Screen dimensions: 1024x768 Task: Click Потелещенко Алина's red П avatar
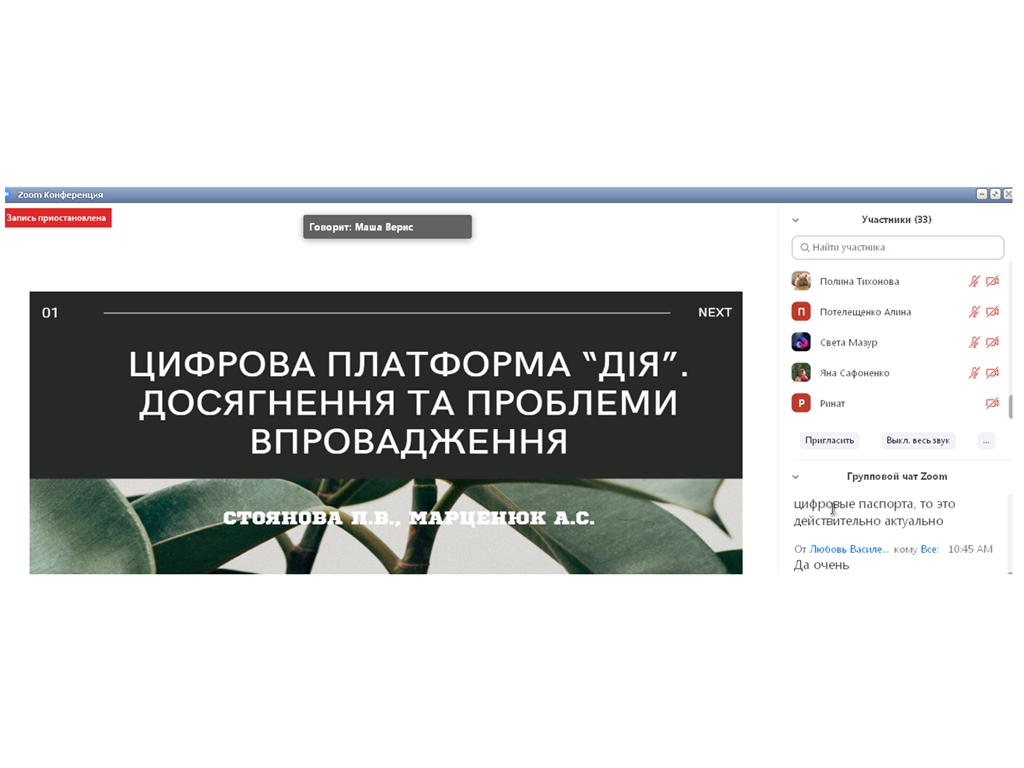tap(801, 312)
